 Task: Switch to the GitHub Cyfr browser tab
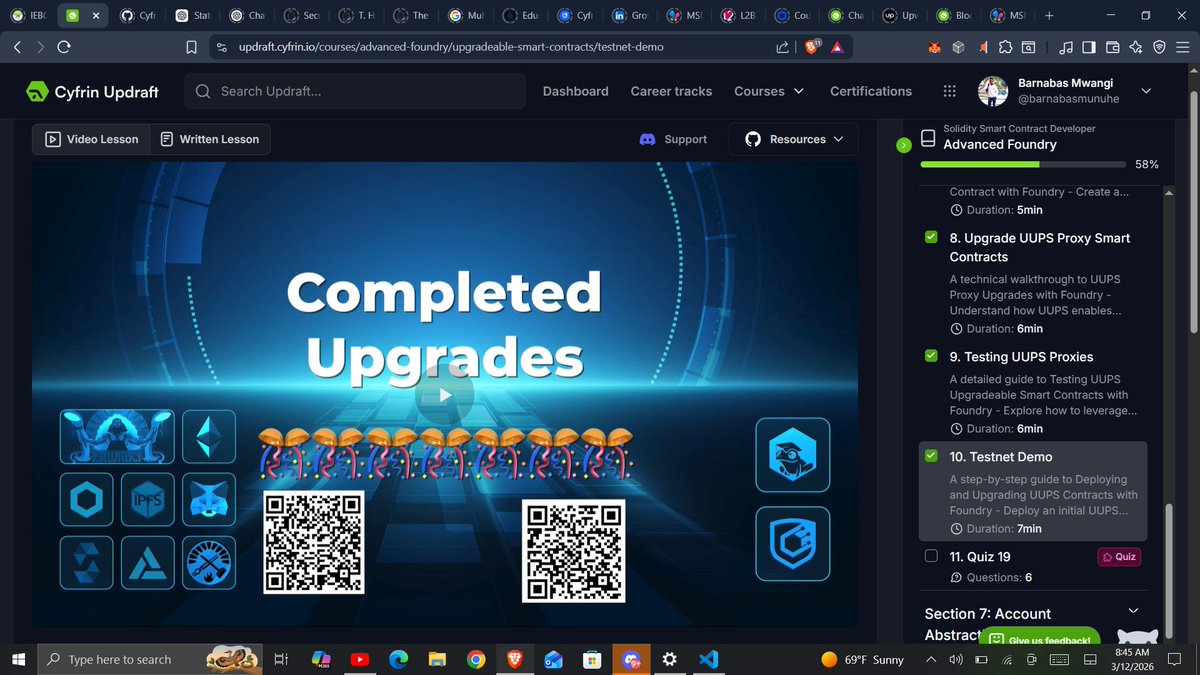click(136, 16)
